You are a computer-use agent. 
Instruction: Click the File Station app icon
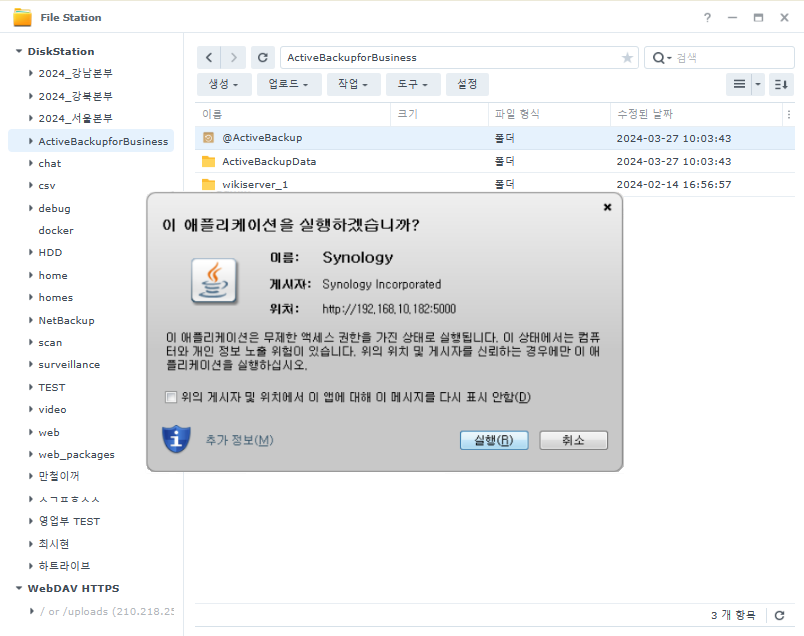tap(22, 17)
